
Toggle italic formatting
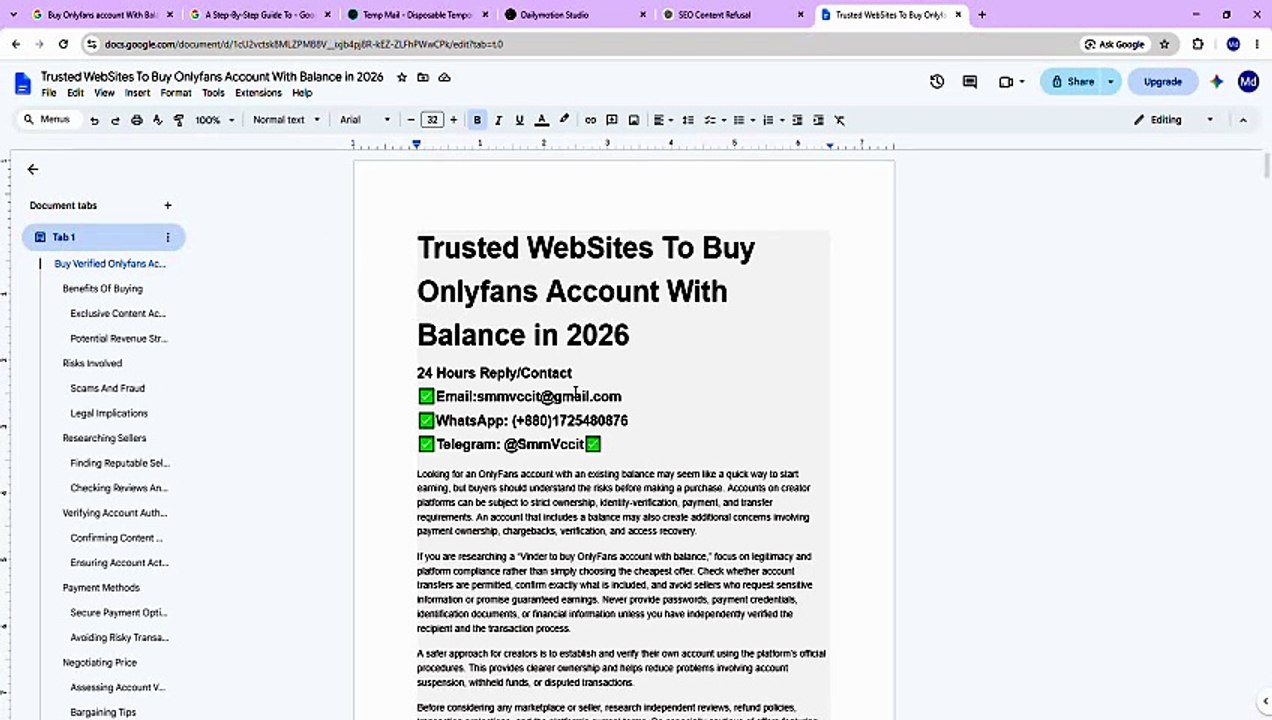[498, 120]
